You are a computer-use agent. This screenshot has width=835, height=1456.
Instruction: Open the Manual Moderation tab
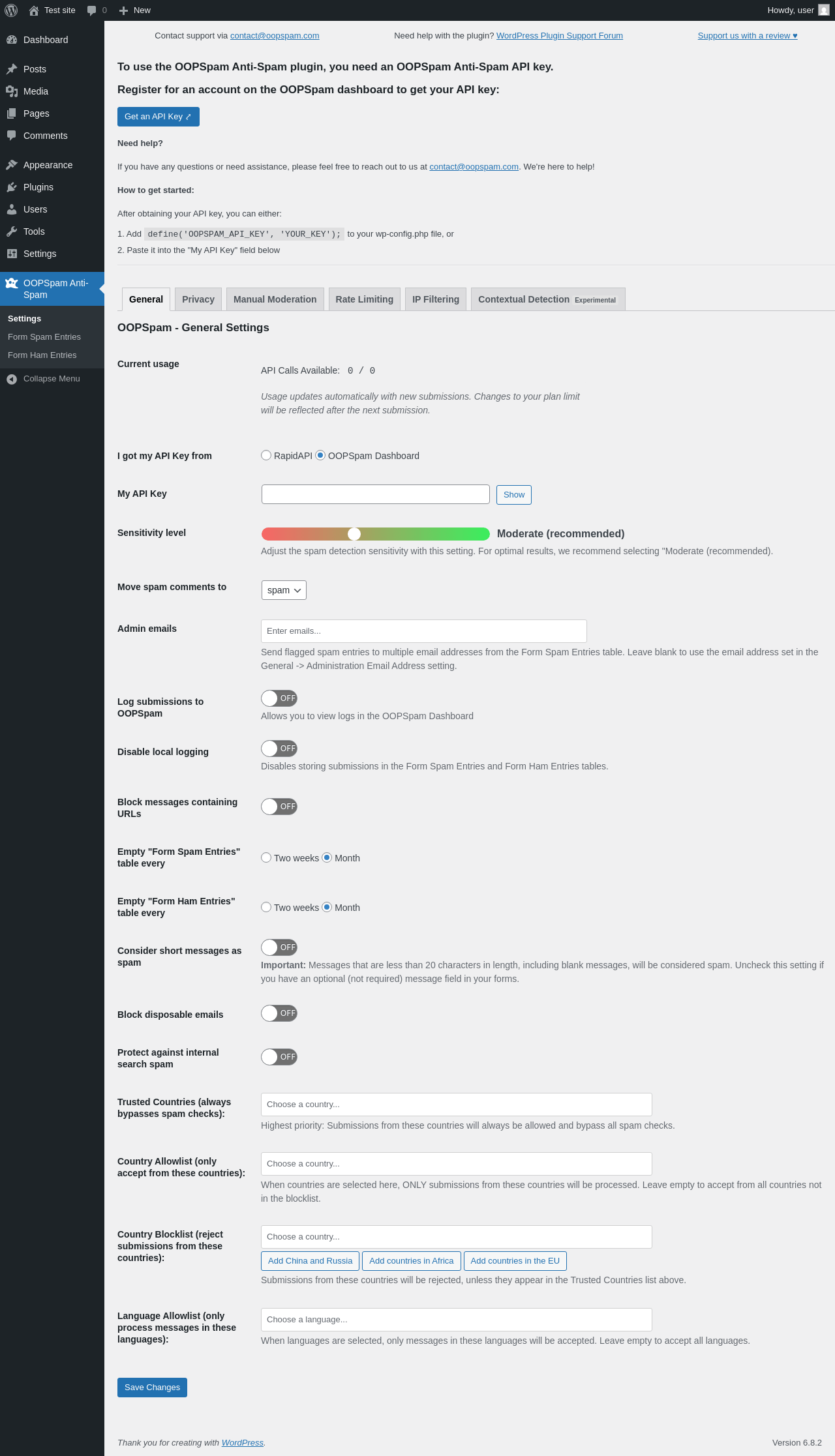275,299
